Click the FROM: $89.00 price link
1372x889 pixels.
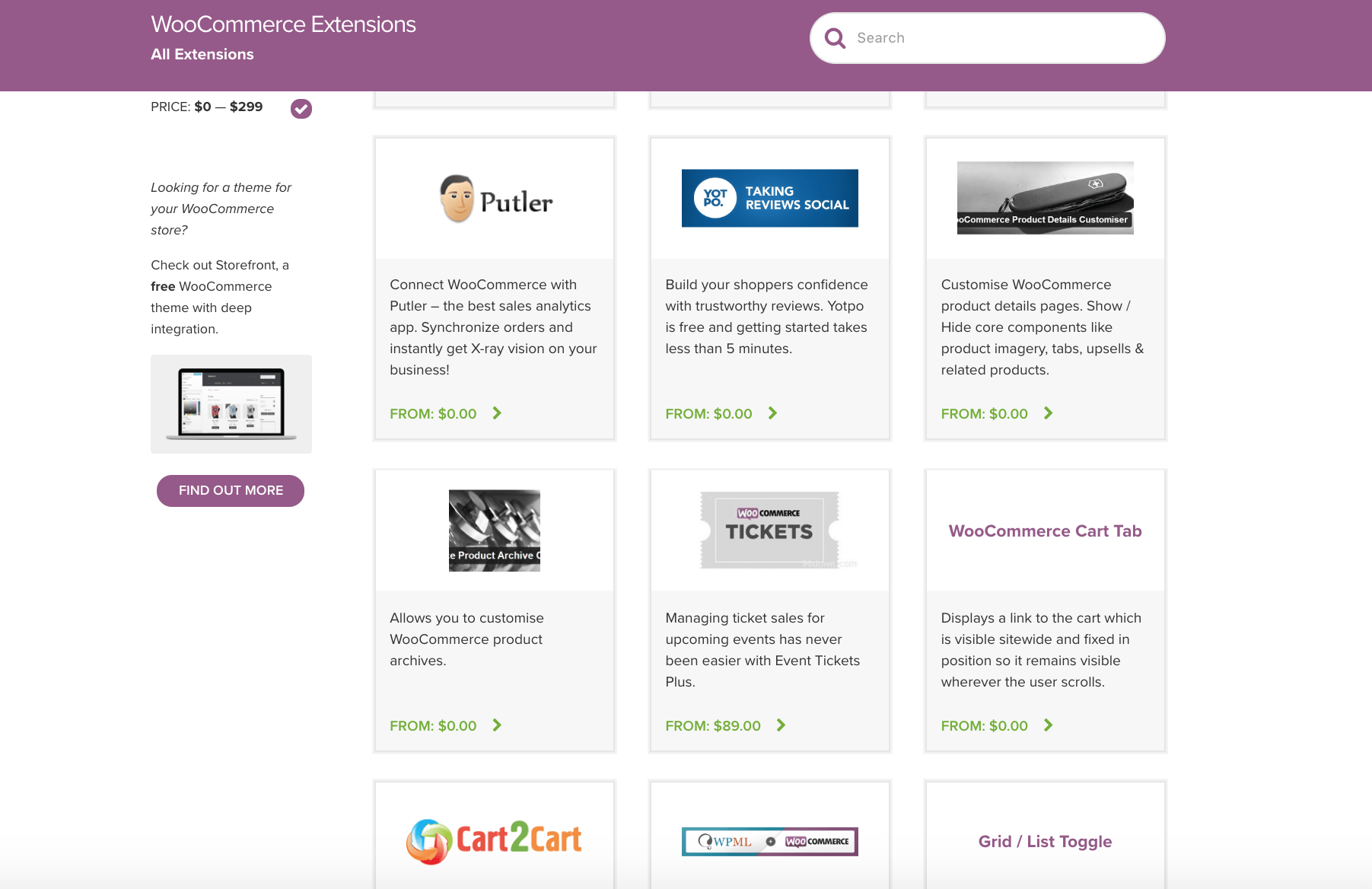(713, 726)
